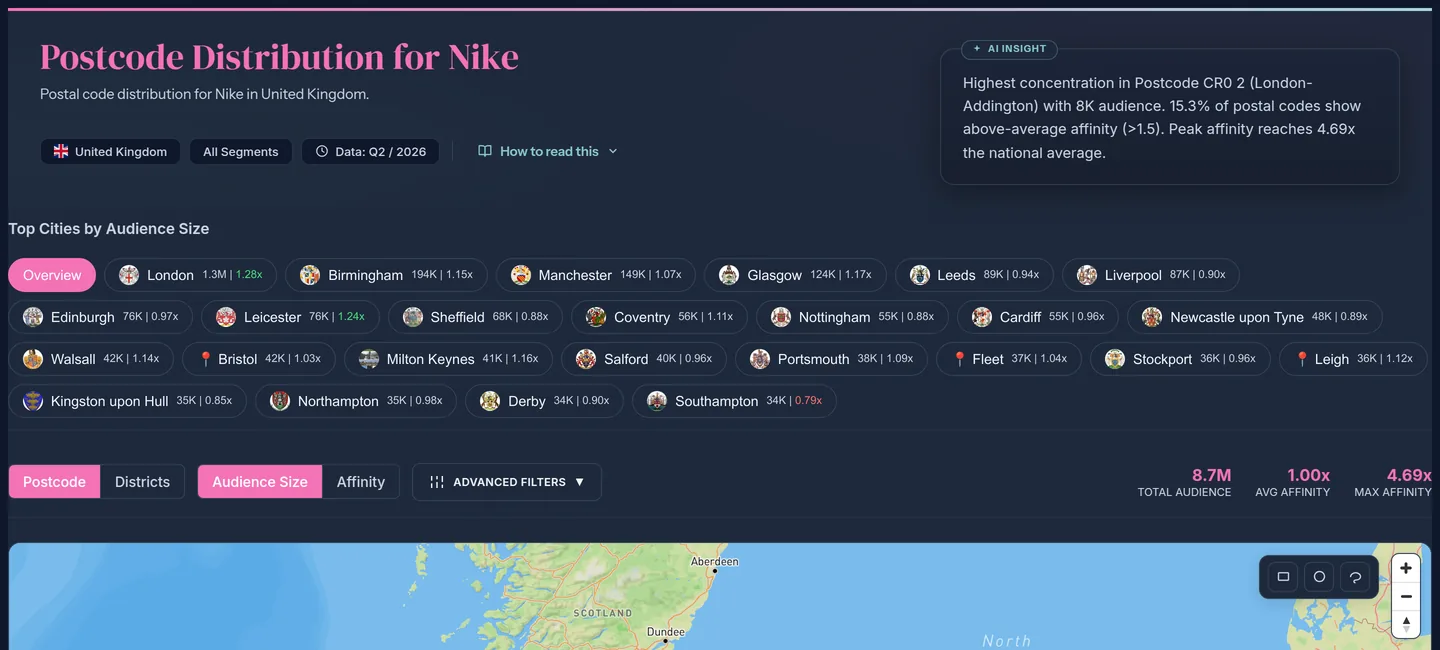
Task: Click the Derby city crest icon
Action: (x=490, y=401)
